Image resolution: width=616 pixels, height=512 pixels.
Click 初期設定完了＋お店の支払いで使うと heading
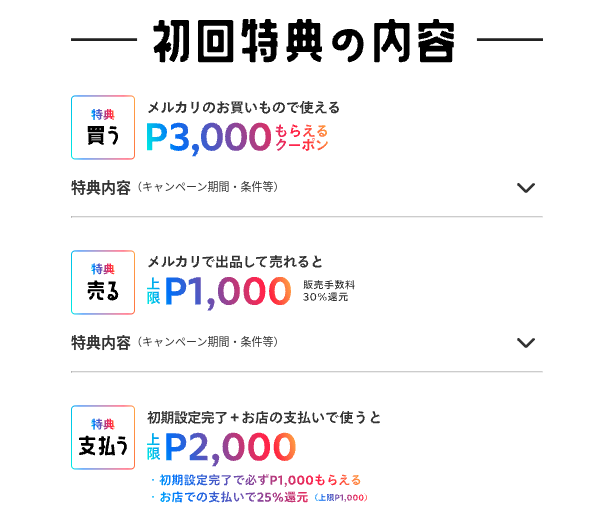pos(264,417)
